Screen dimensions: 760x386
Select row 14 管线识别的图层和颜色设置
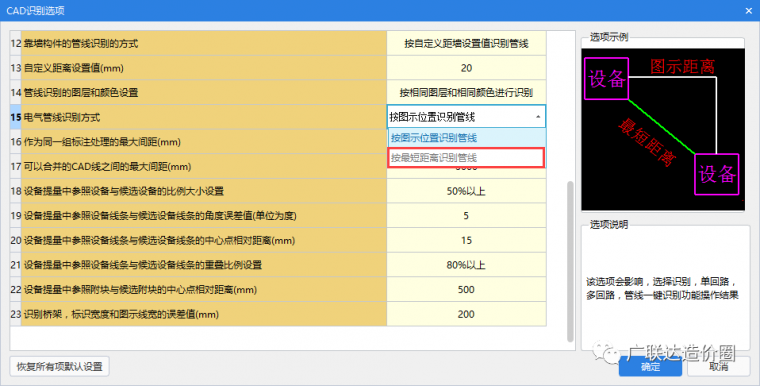(204, 93)
